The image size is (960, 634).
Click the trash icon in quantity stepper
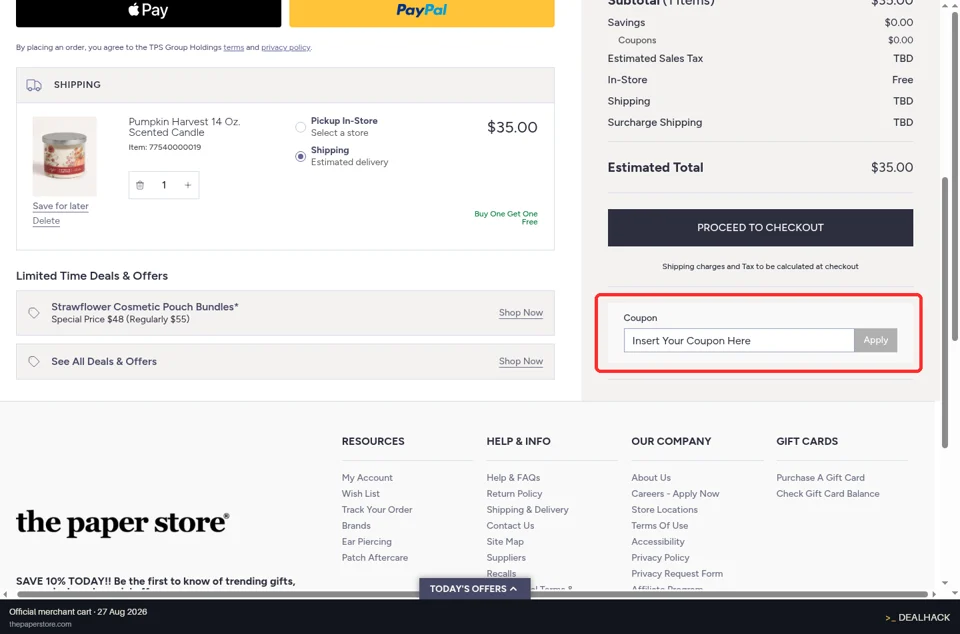[x=140, y=185]
